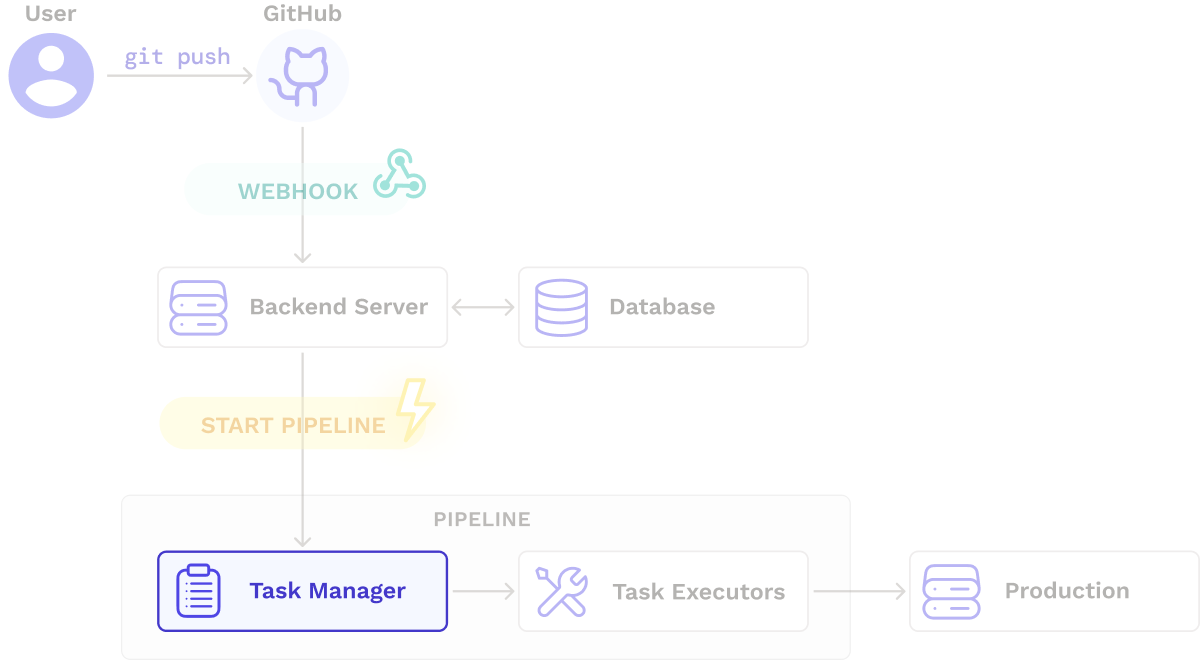The width and height of the screenshot is (1200, 660).
Task: Click the START PIPELINE label badge
Action: pos(292,424)
